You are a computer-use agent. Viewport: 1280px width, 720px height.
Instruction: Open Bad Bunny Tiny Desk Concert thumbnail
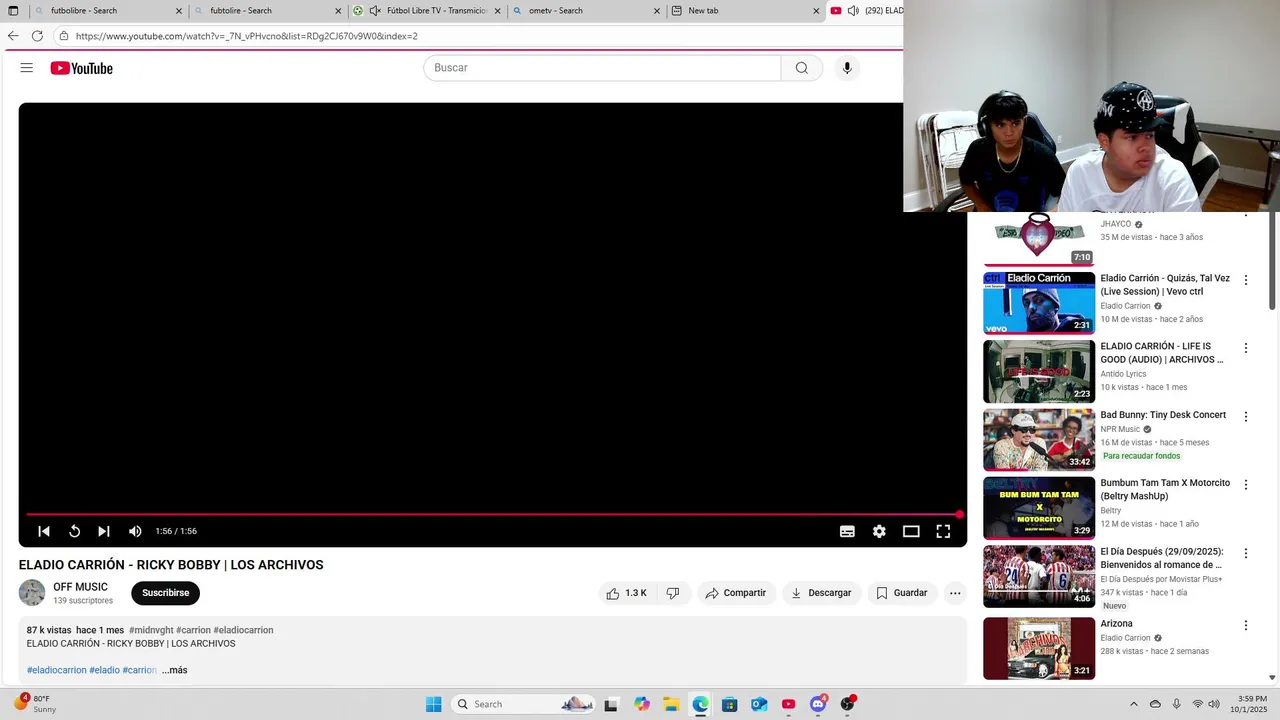(1039, 439)
